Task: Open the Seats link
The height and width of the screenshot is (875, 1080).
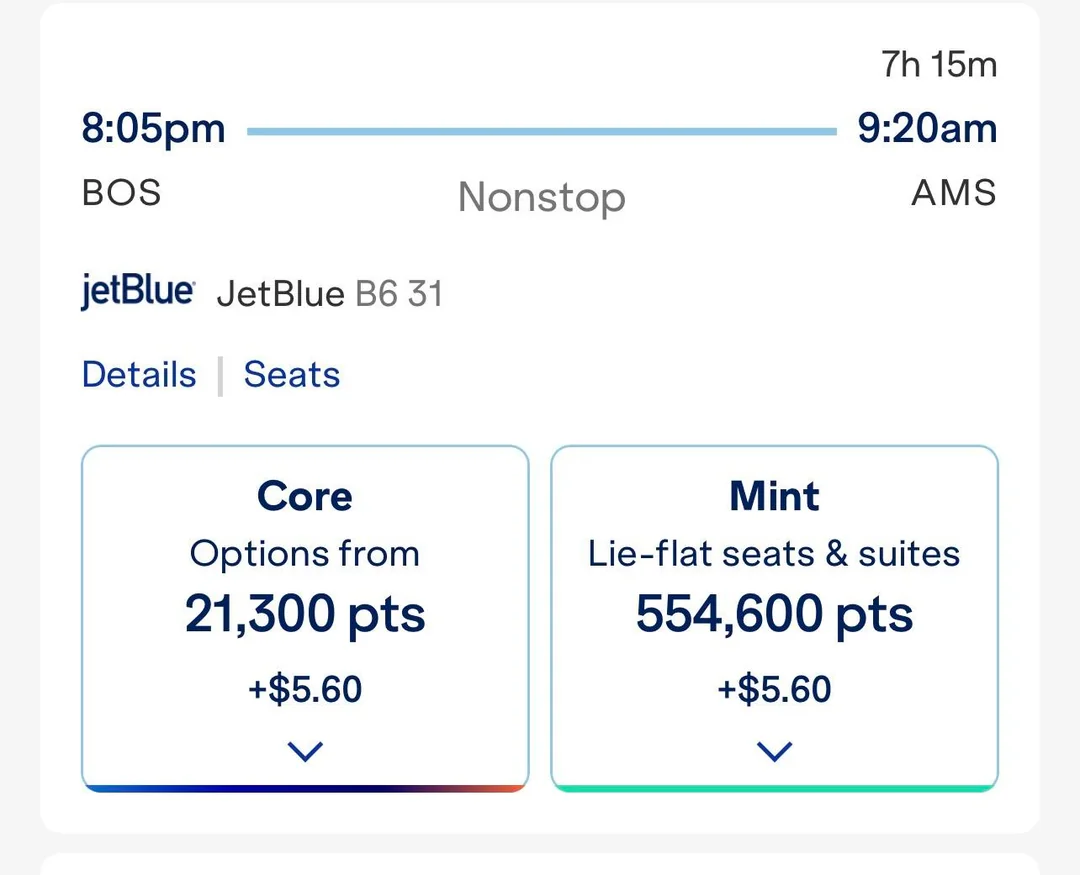Action: [x=292, y=375]
